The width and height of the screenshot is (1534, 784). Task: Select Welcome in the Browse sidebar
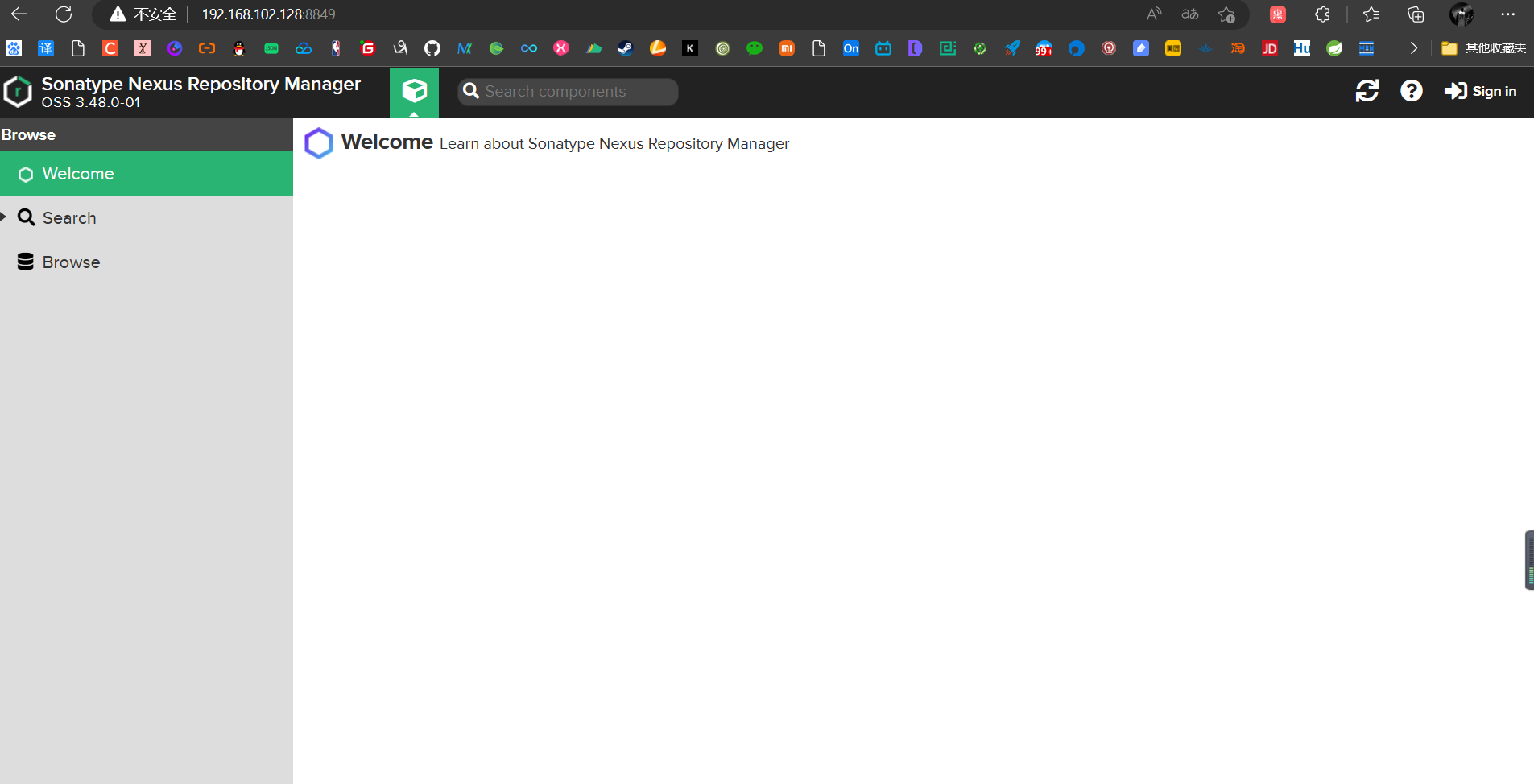tap(147, 174)
